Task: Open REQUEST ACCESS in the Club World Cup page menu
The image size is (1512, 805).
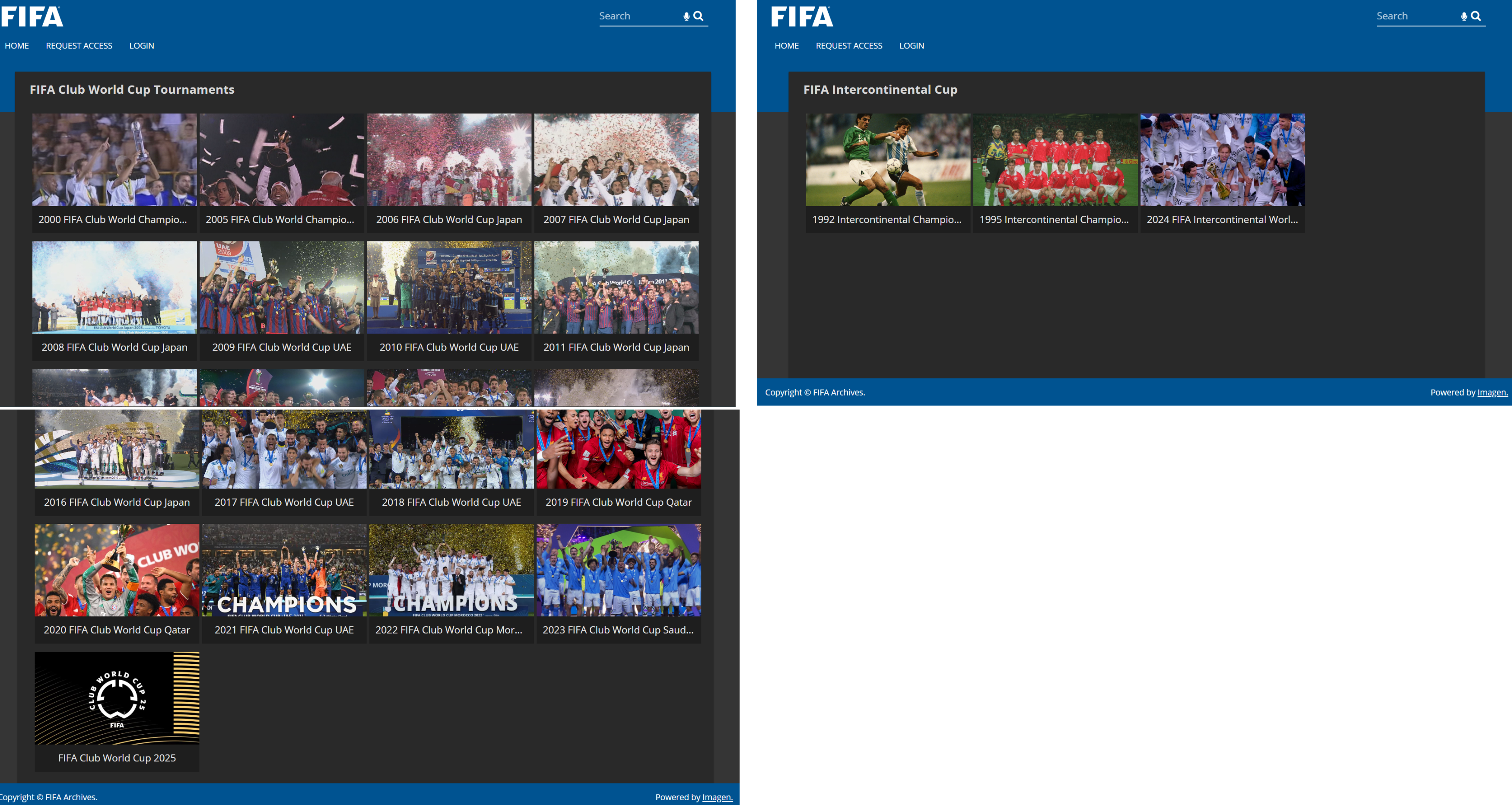Action: pyautogui.click(x=79, y=46)
